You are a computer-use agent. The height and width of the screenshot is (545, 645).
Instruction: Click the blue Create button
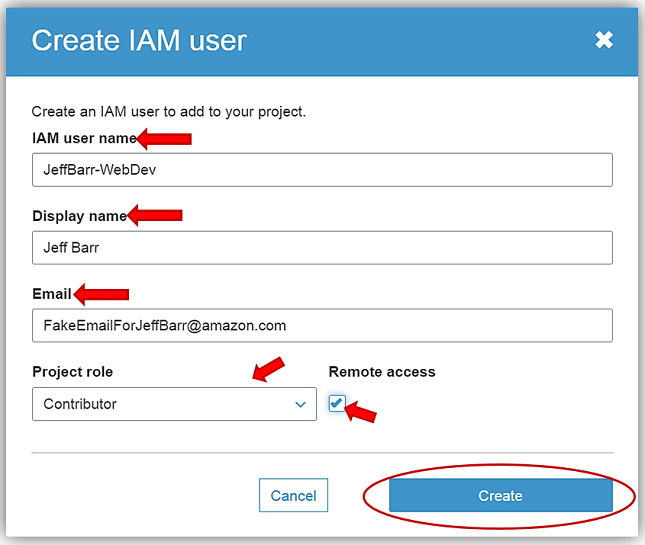coord(500,495)
